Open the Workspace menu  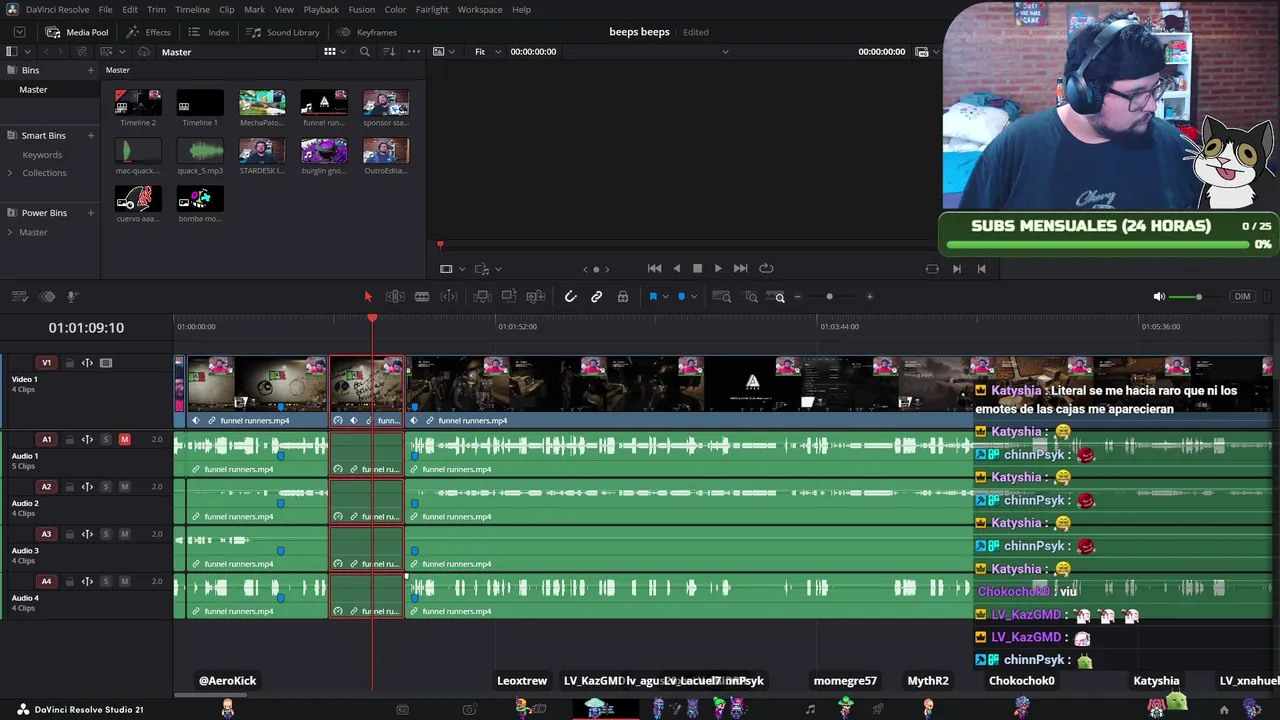click(x=480, y=9)
